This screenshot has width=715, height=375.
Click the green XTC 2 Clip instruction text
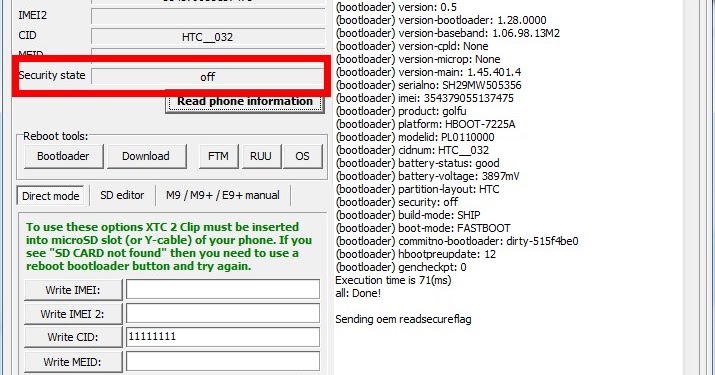pos(169,246)
